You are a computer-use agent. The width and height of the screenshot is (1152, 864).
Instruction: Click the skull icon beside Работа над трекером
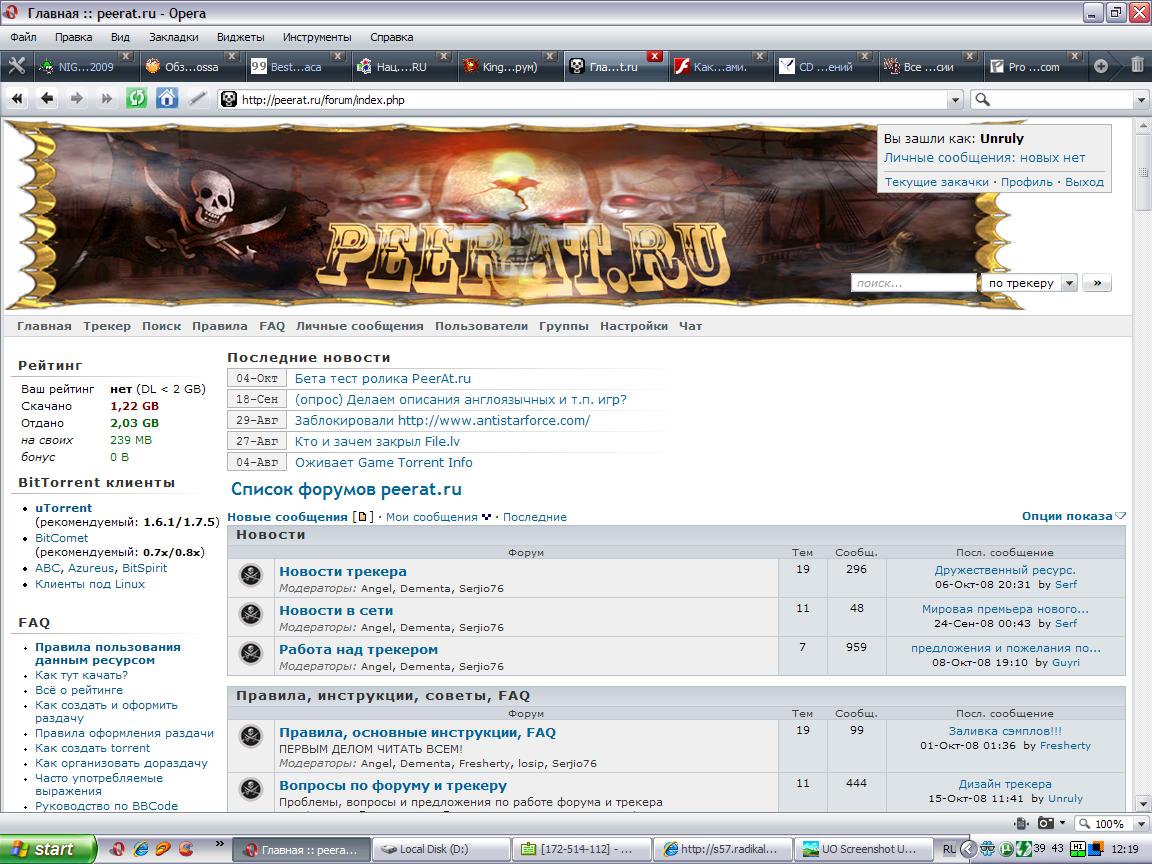pyautogui.click(x=251, y=652)
